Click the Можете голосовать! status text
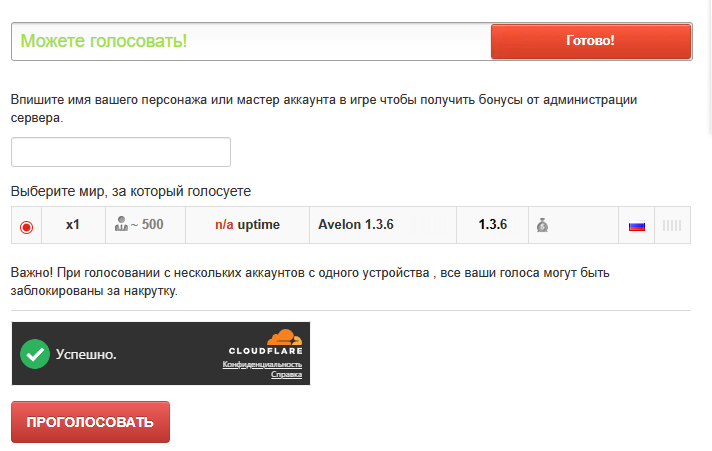This screenshot has width=712, height=451. (104, 41)
